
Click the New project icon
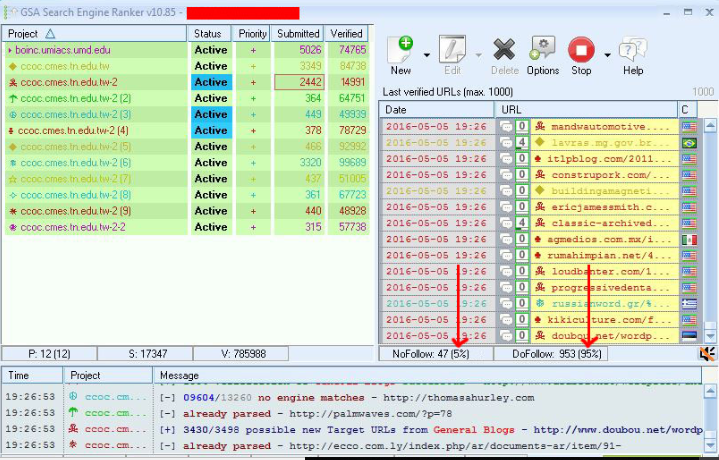click(x=401, y=50)
